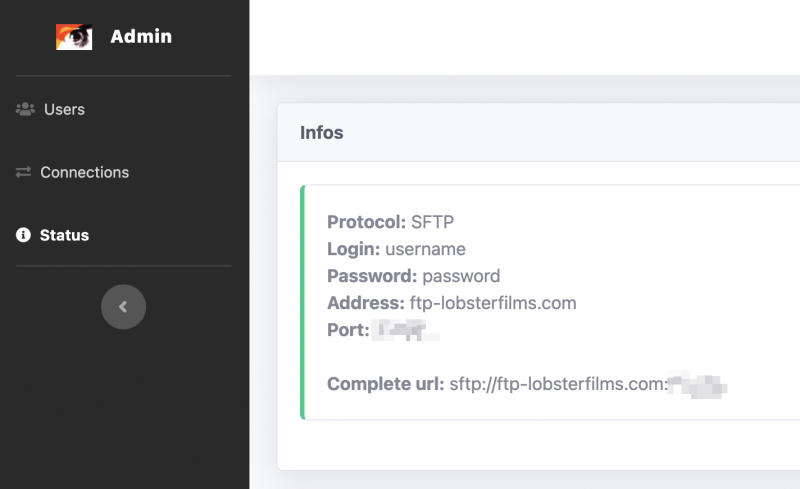Click the Admin brand title

pyautogui.click(x=141, y=37)
